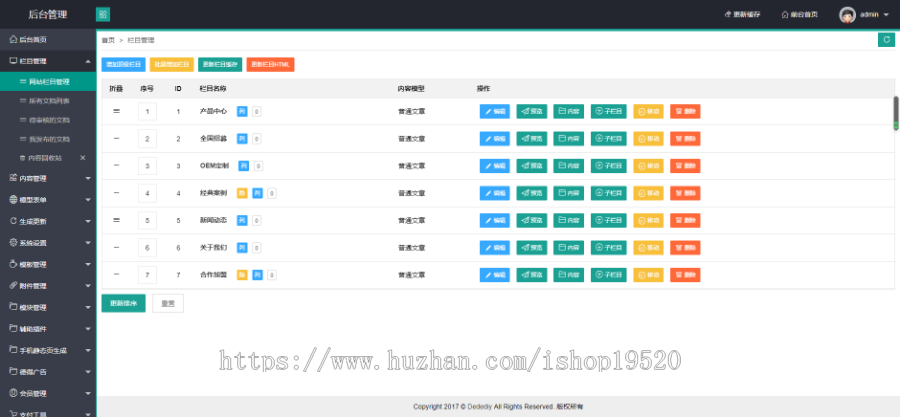Viewport: 900px width, 417px height.
Task: Open 内容 for the 经典案例 row
Action: pos(568,193)
